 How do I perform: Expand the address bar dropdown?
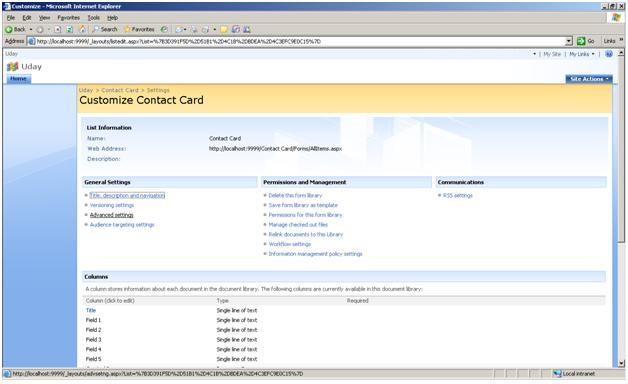click(569, 41)
